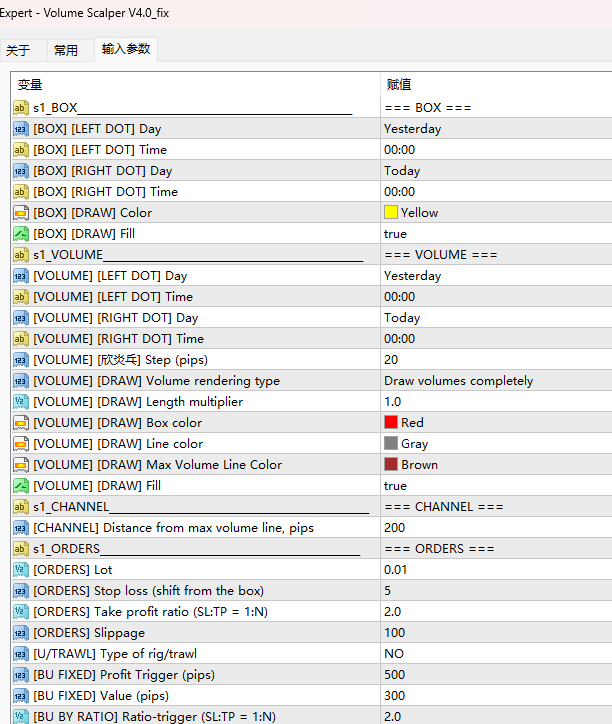Viewport: 612px width, 724px height.
Task: Click the icon beside [BOX] [LEFT DOT] Time
Action: [x=21, y=150]
